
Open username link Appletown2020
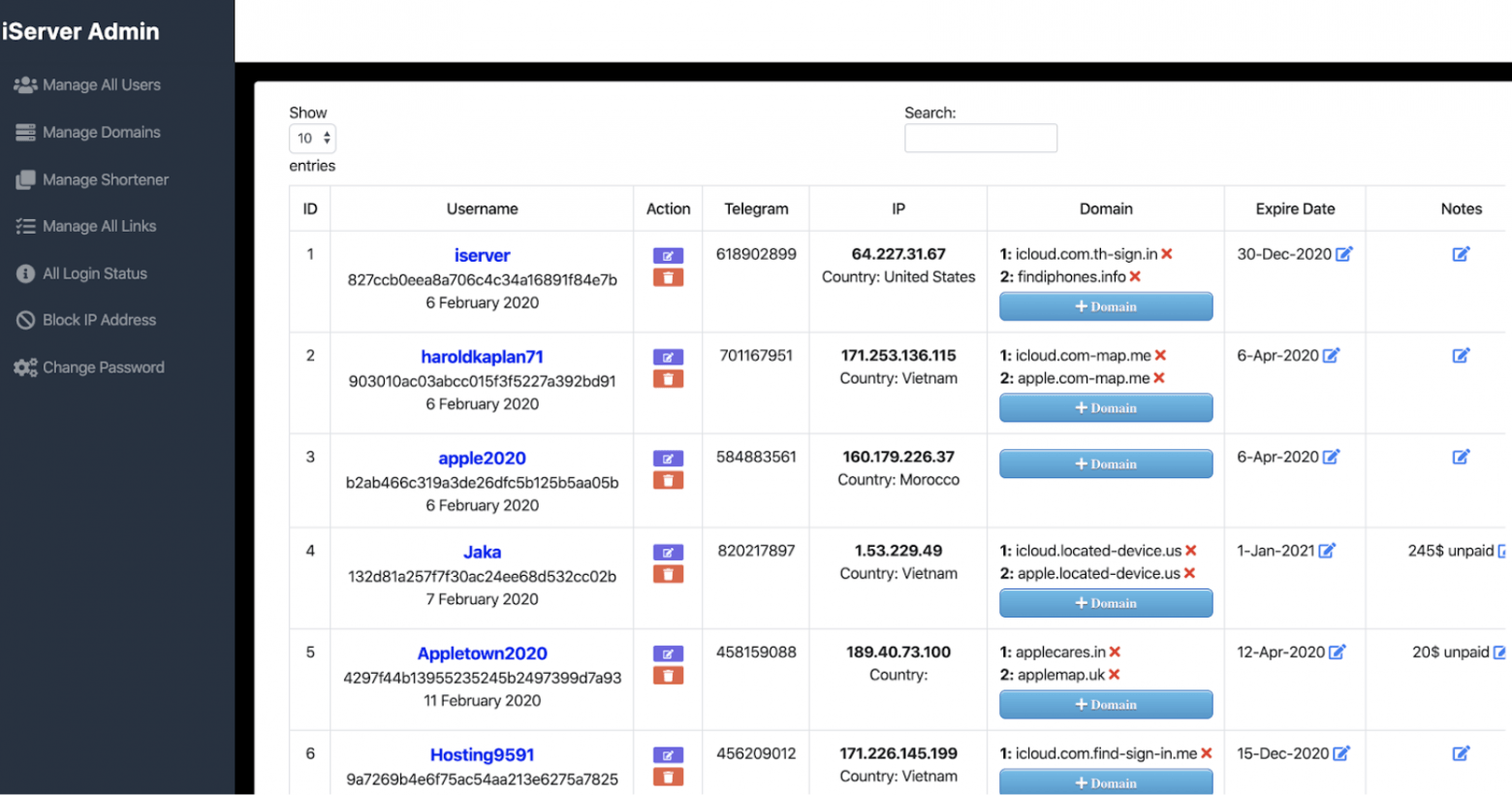tap(482, 654)
